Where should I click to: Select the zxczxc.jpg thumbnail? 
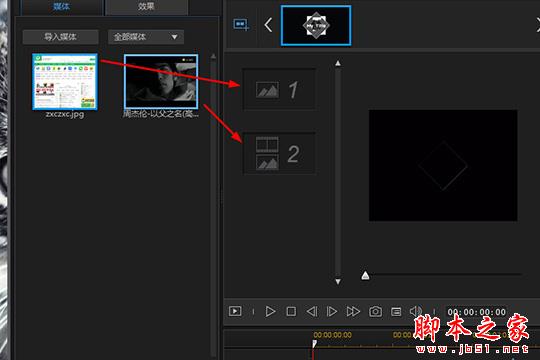(x=65, y=82)
